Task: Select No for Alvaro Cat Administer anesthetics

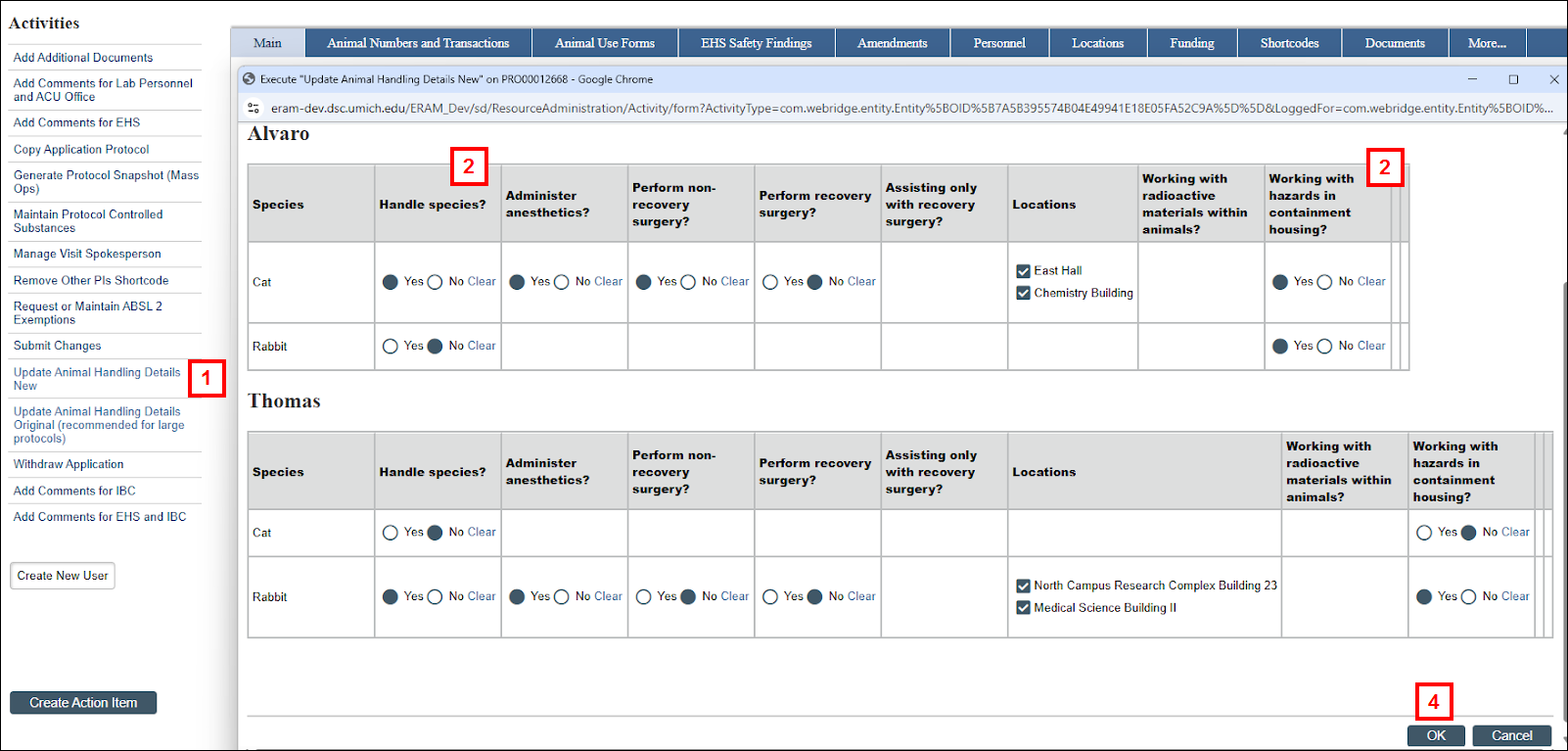Action: tap(562, 282)
